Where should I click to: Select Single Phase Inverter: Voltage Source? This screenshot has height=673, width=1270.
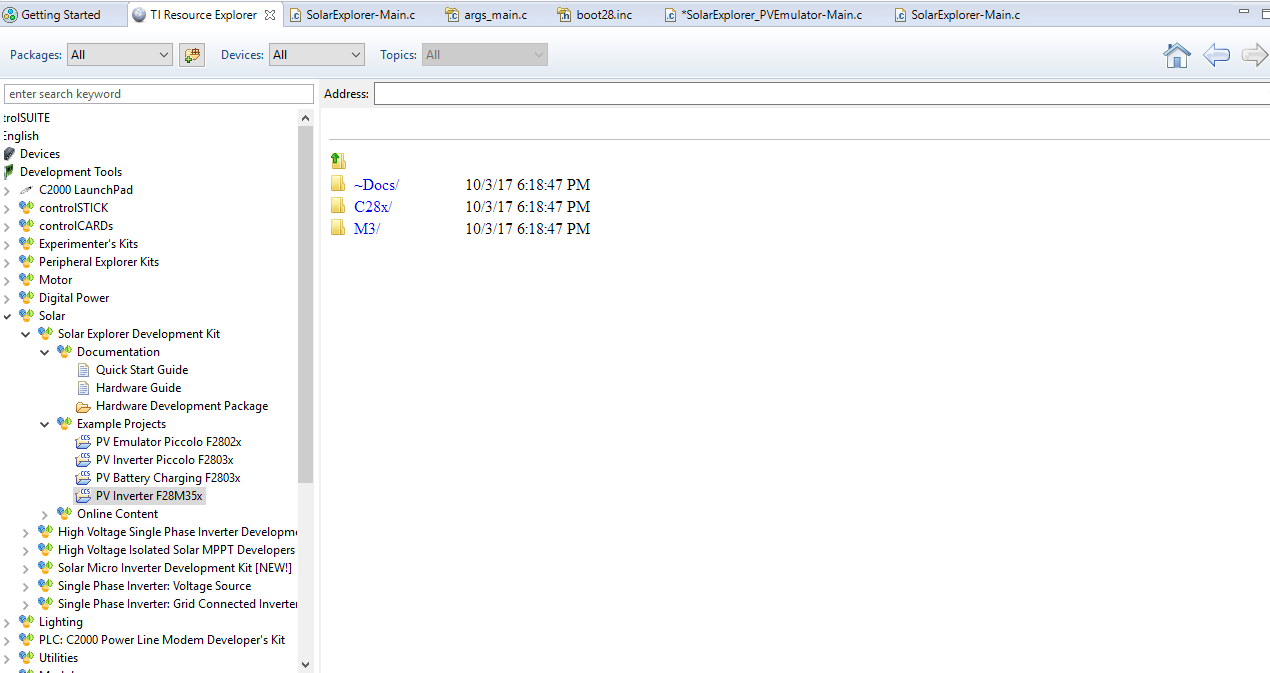154,586
